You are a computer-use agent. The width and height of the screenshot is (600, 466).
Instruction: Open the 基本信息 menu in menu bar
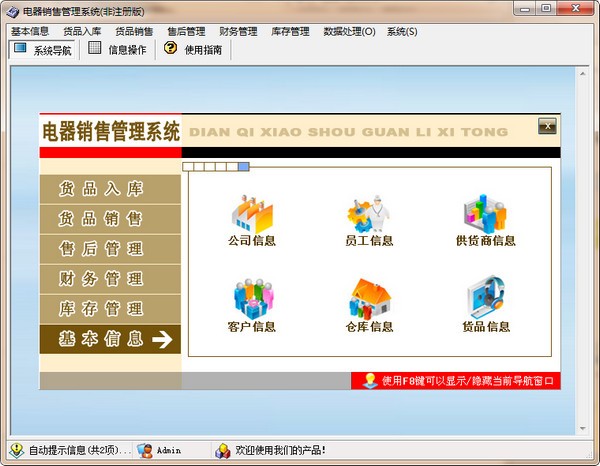30,31
